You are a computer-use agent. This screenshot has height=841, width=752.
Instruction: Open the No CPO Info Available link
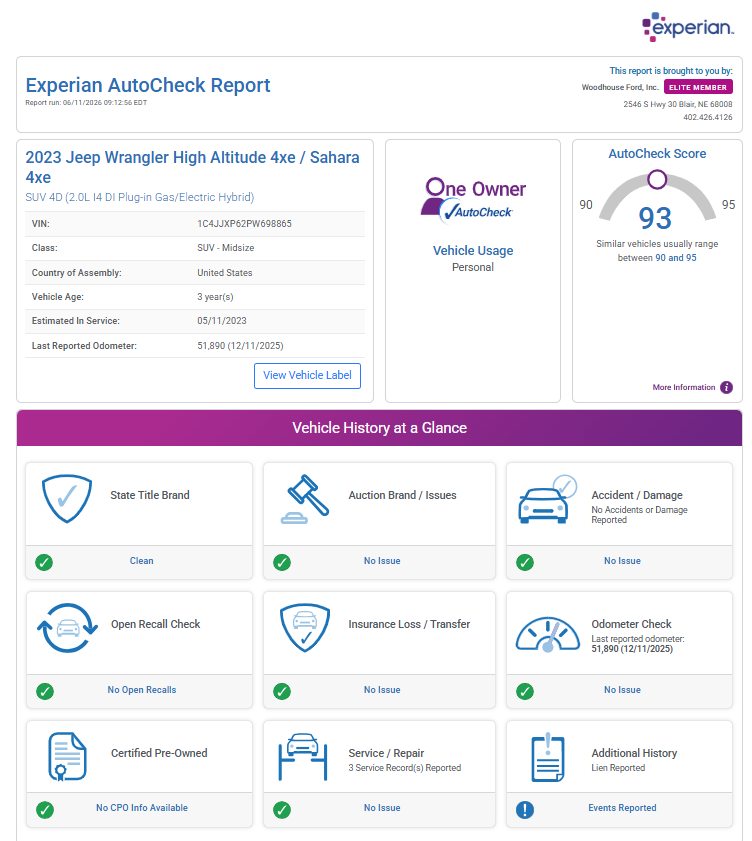142,808
